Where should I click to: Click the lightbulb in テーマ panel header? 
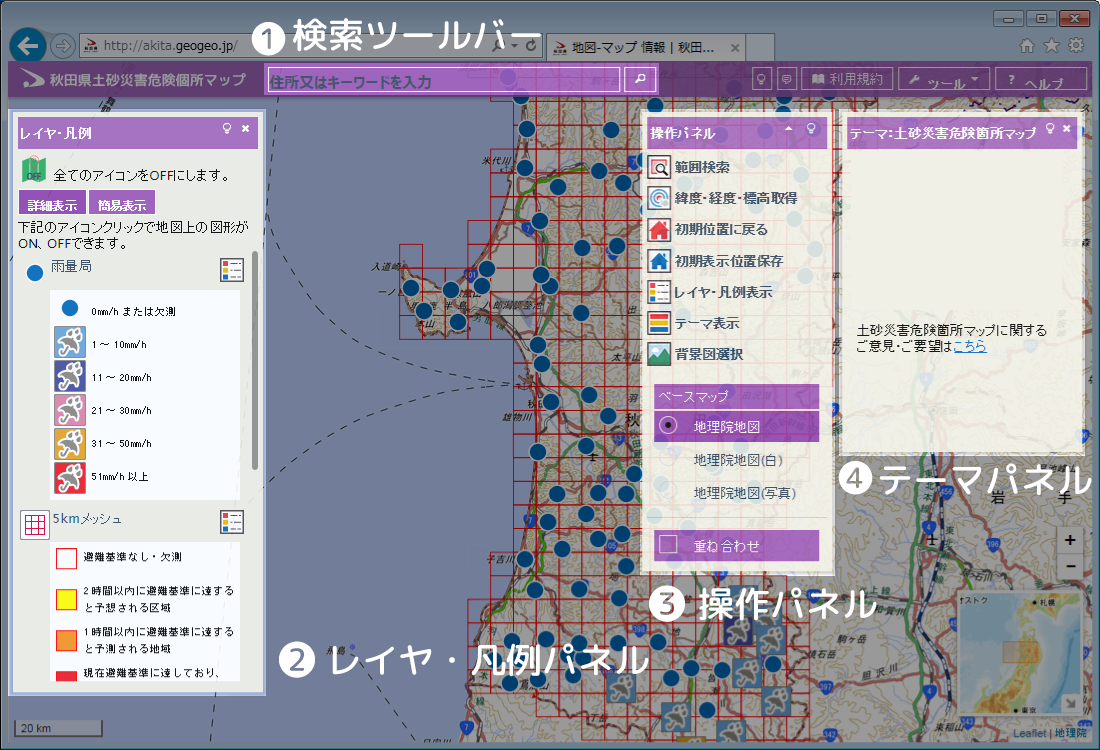[1050, 128]
